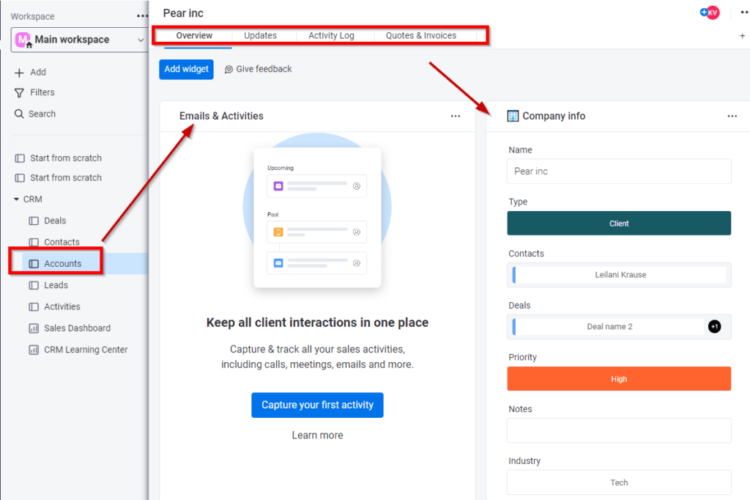This screenshot has width=750, height=500.
Task: Open the Priority High status label
Action: 619,379
